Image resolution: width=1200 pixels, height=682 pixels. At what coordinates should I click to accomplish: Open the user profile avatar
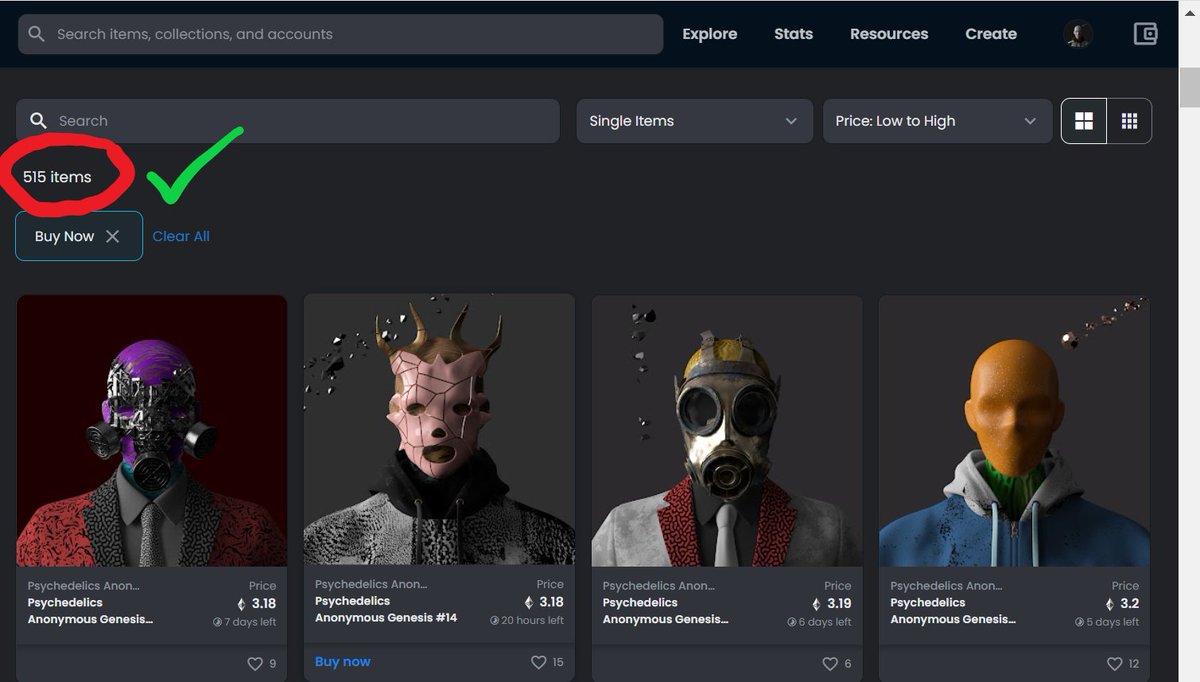pyautogui.click(x=1078, y=34)
